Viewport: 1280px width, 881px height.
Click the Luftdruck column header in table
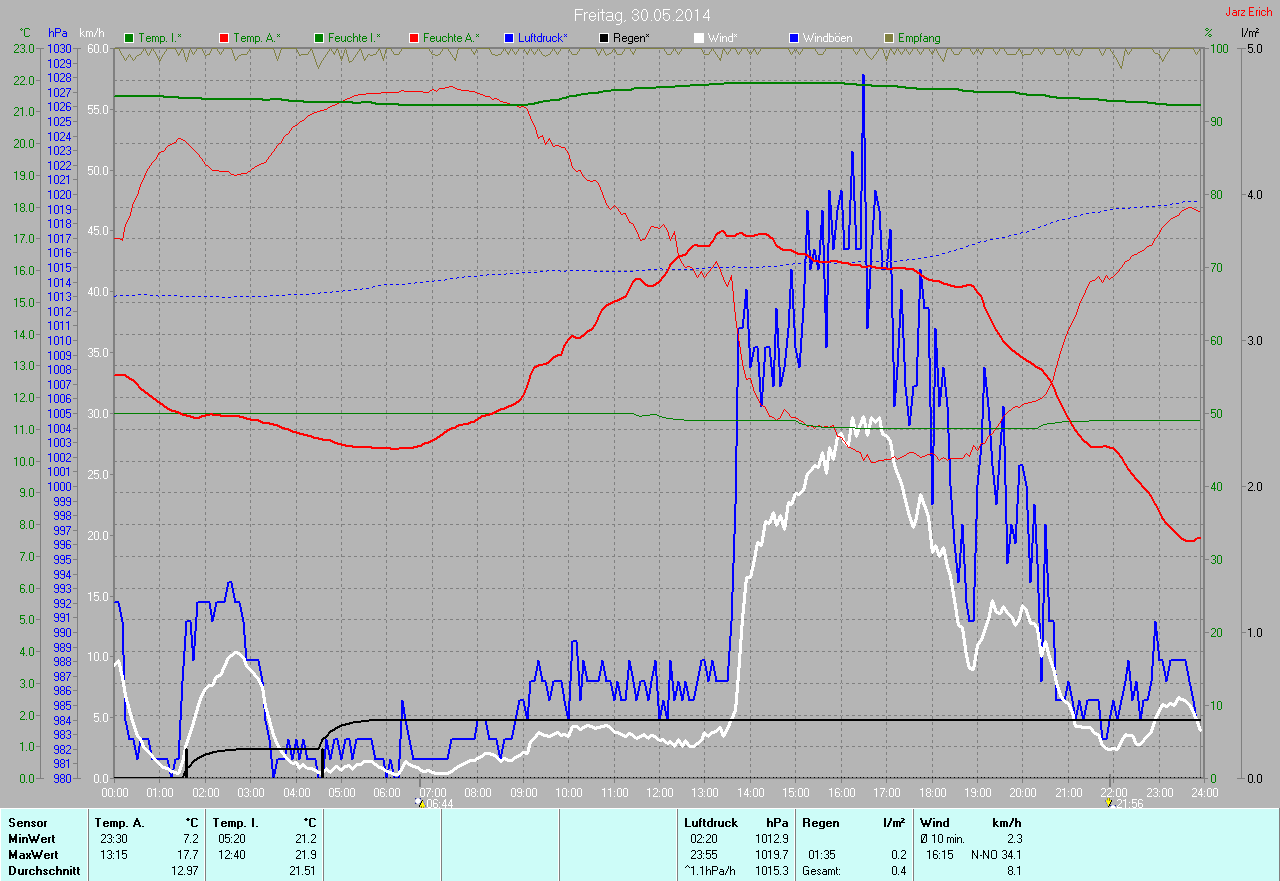[x=710, y=823]
